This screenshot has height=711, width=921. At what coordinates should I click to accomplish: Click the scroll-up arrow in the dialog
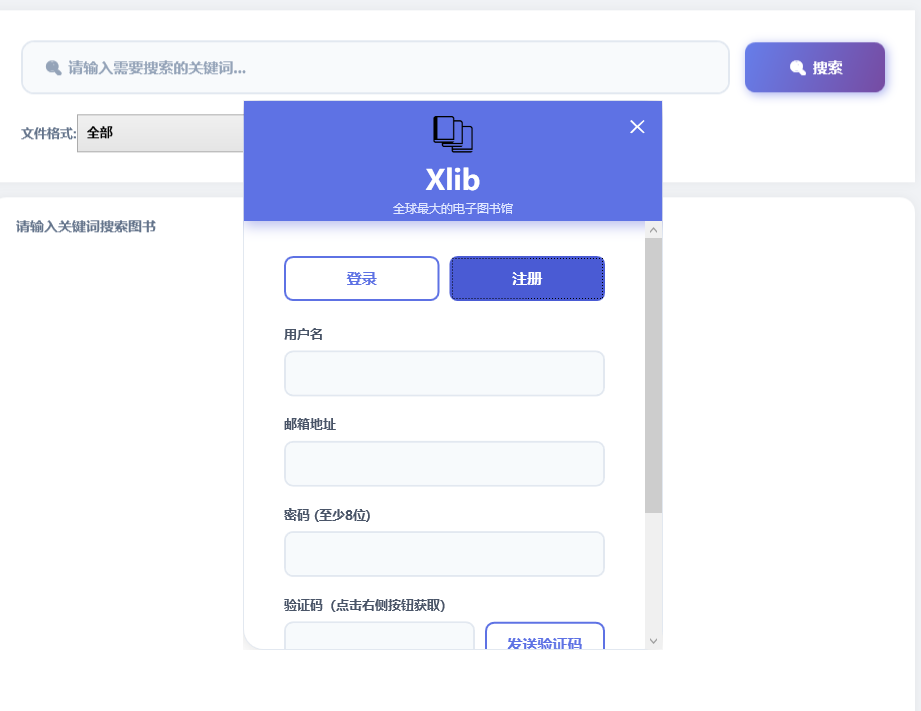pos(653,230)
